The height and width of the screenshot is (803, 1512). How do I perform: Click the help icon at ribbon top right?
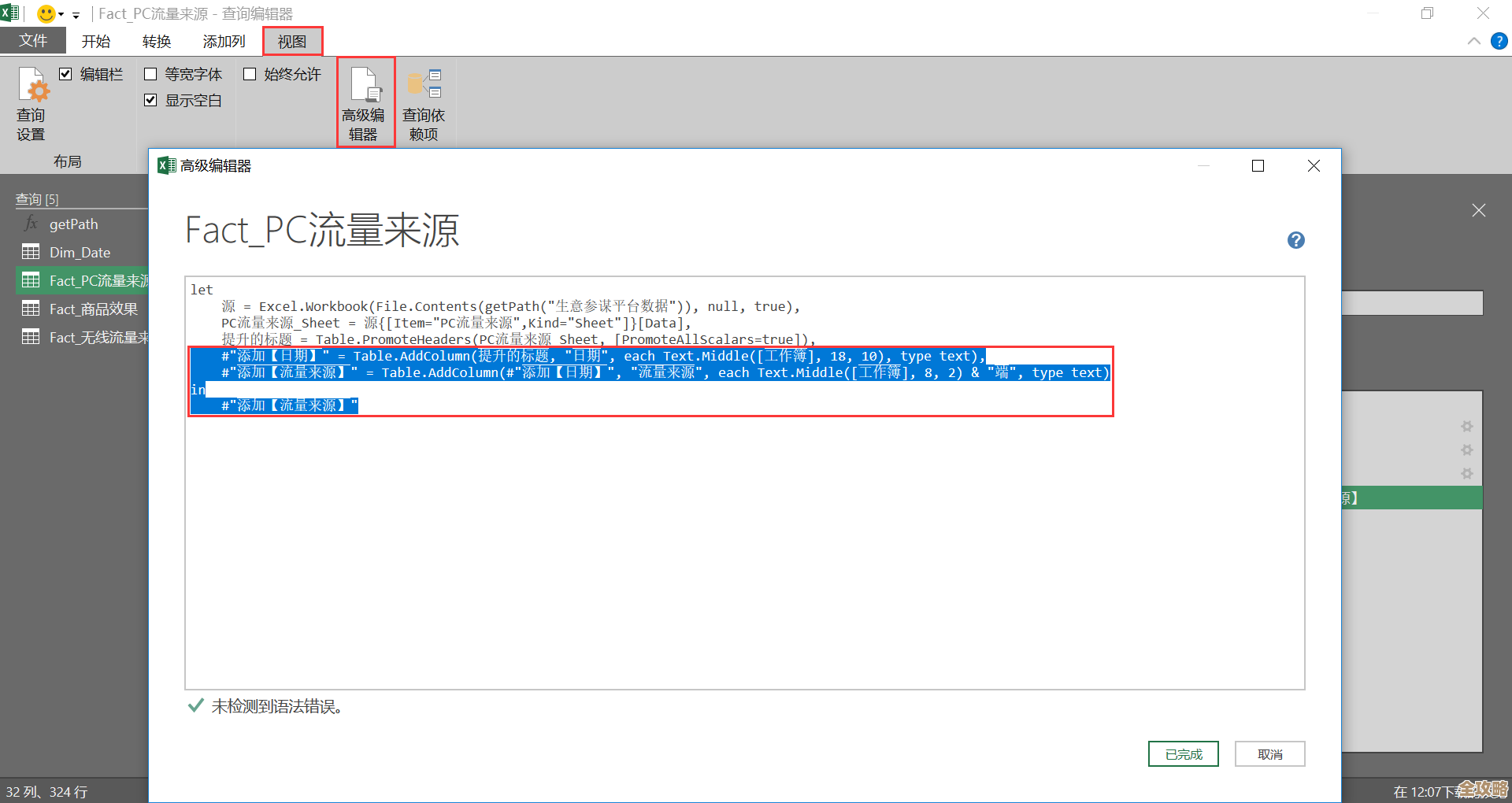pyautogui.click(x=1499, y=41)
